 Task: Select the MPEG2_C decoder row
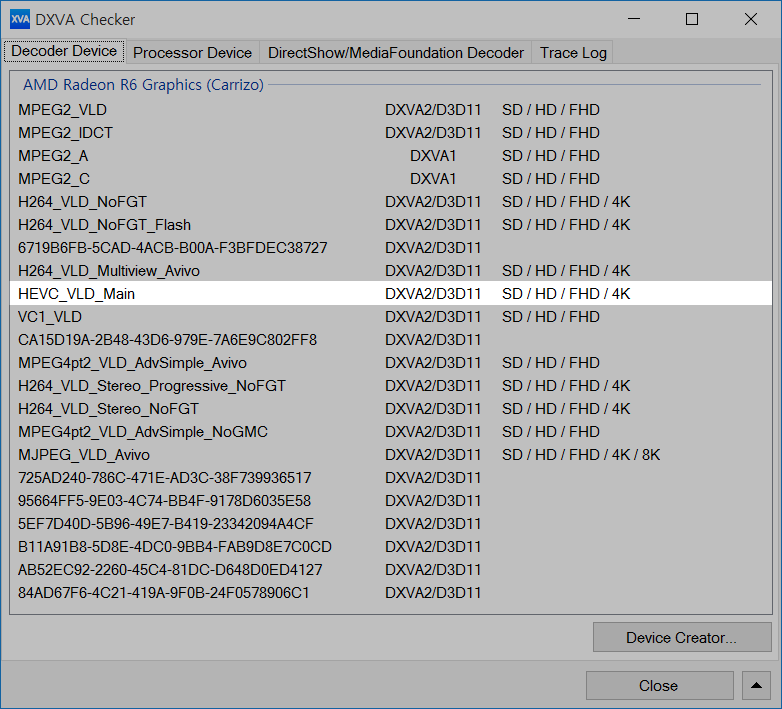click(x=391, y=178)
